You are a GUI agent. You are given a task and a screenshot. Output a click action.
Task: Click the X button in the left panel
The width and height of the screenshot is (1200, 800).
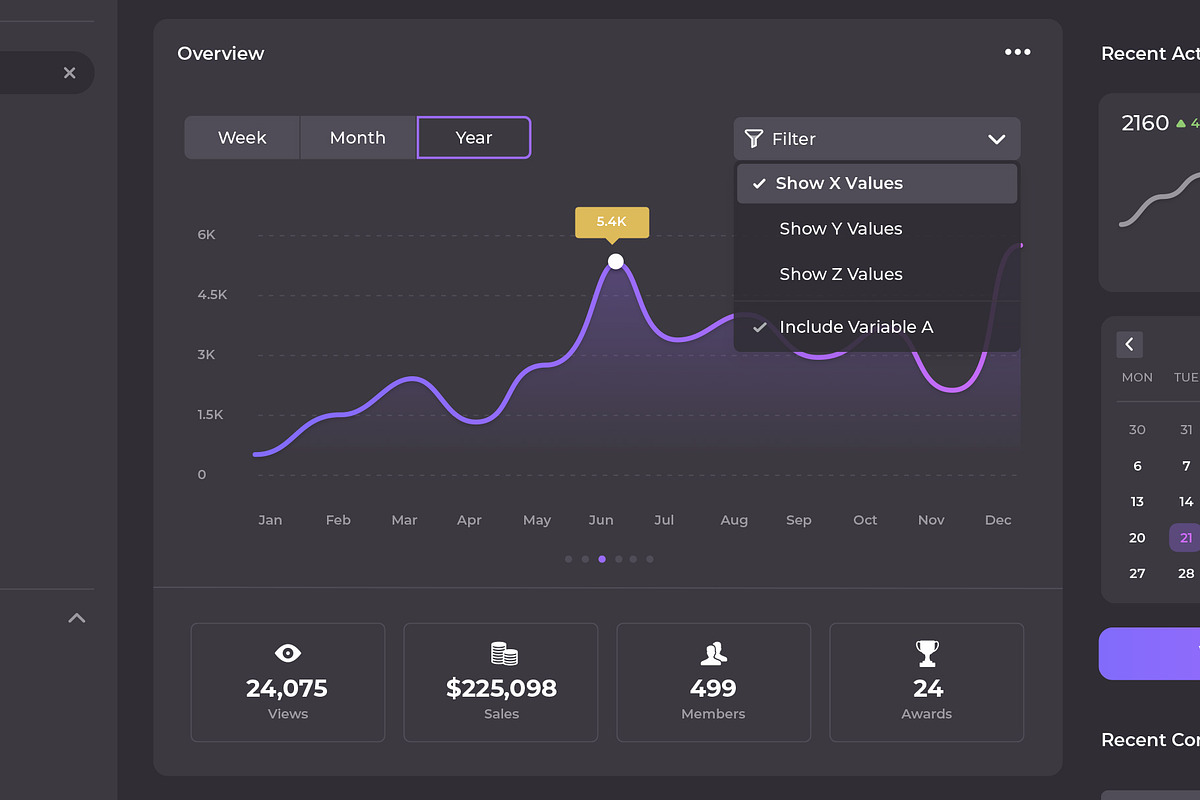[x=70, y=72]
